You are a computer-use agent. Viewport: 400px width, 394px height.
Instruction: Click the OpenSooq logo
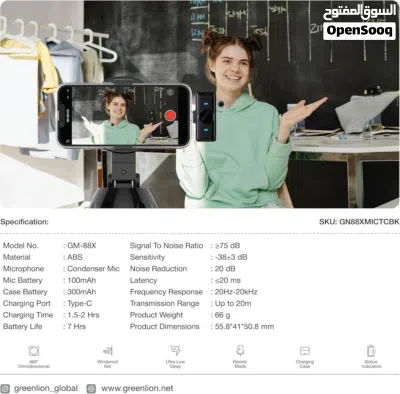359,31
